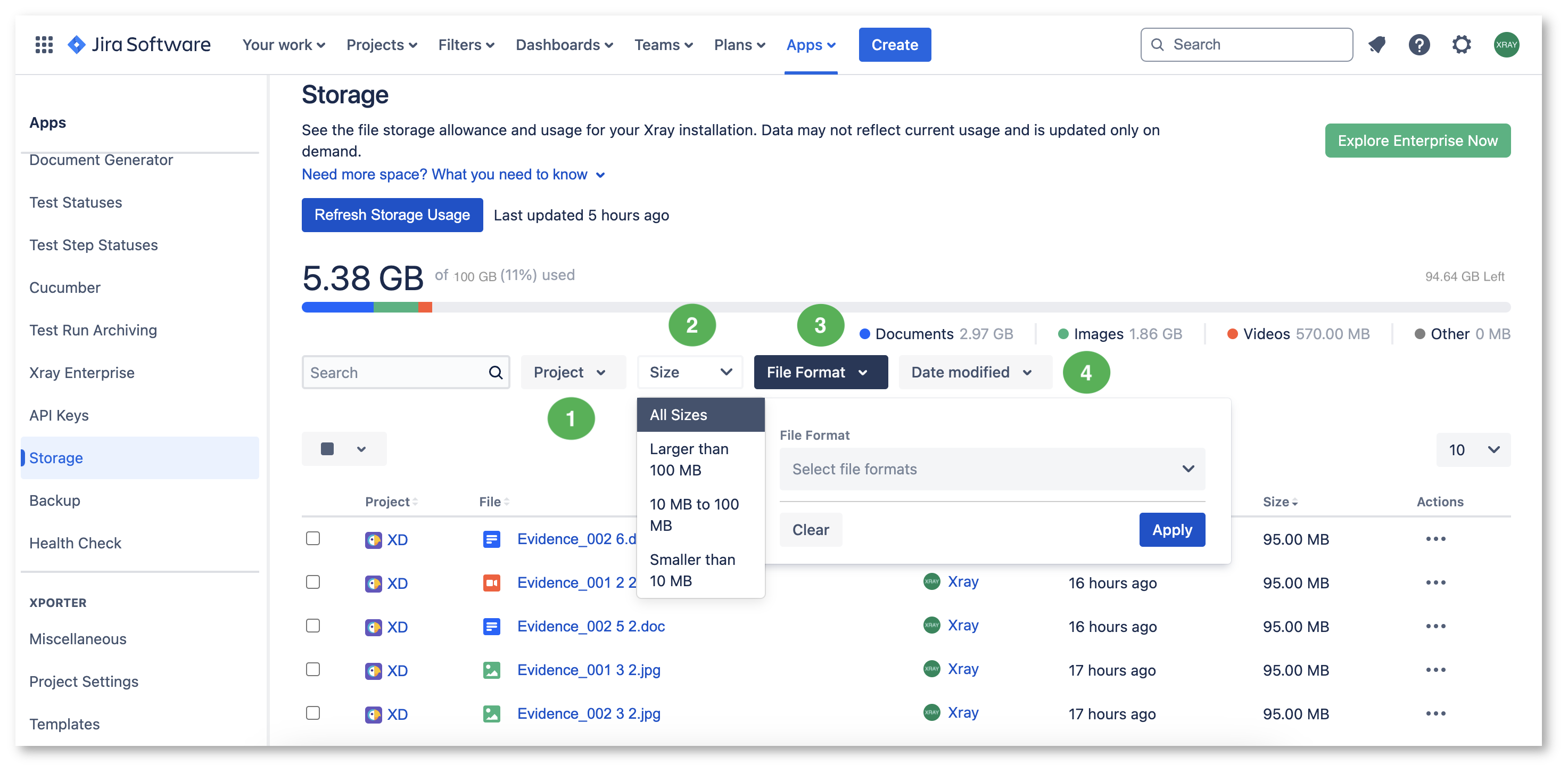The image size is (1568, 772).
Task: Open Evidence_002 5 2.doc file link
Action: [x=590, y=627]
